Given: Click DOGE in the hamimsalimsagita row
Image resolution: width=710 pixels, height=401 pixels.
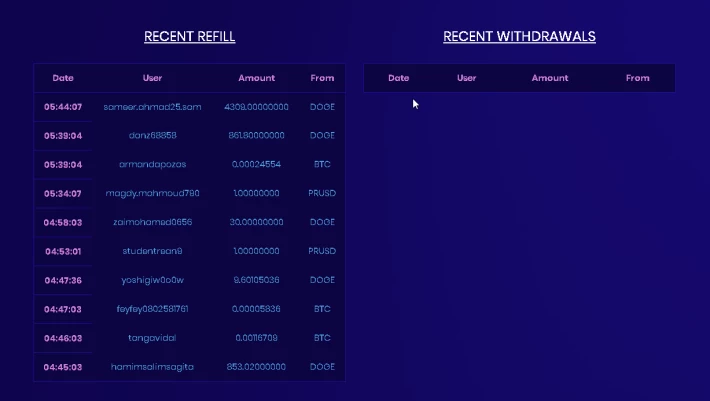Looking at the screenshot, I should pyautogui.click(x=322, y=367).
